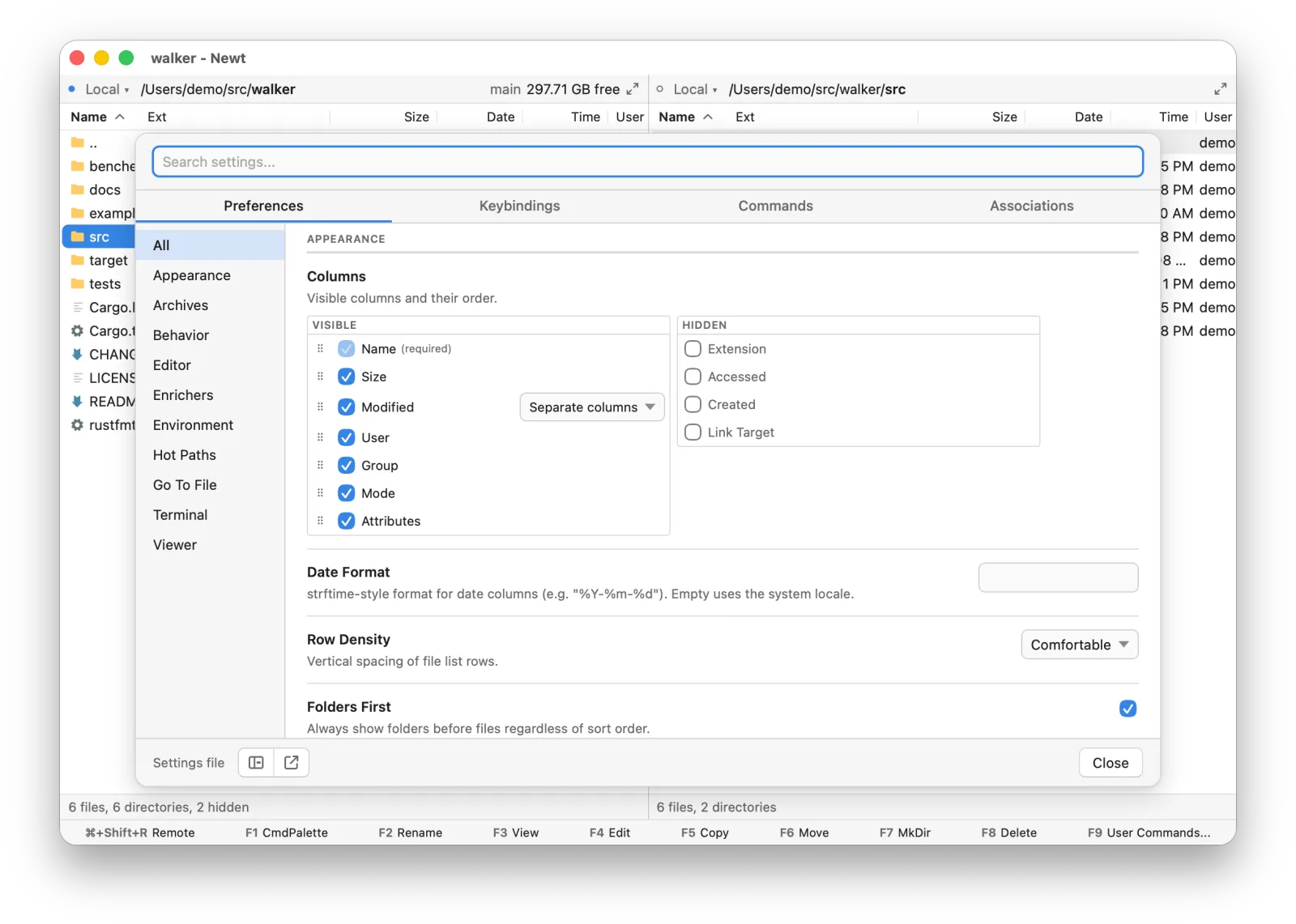1296x924 pixels.
Task: Click the drag handle beside Attributes column
Action: coord(320,521)
